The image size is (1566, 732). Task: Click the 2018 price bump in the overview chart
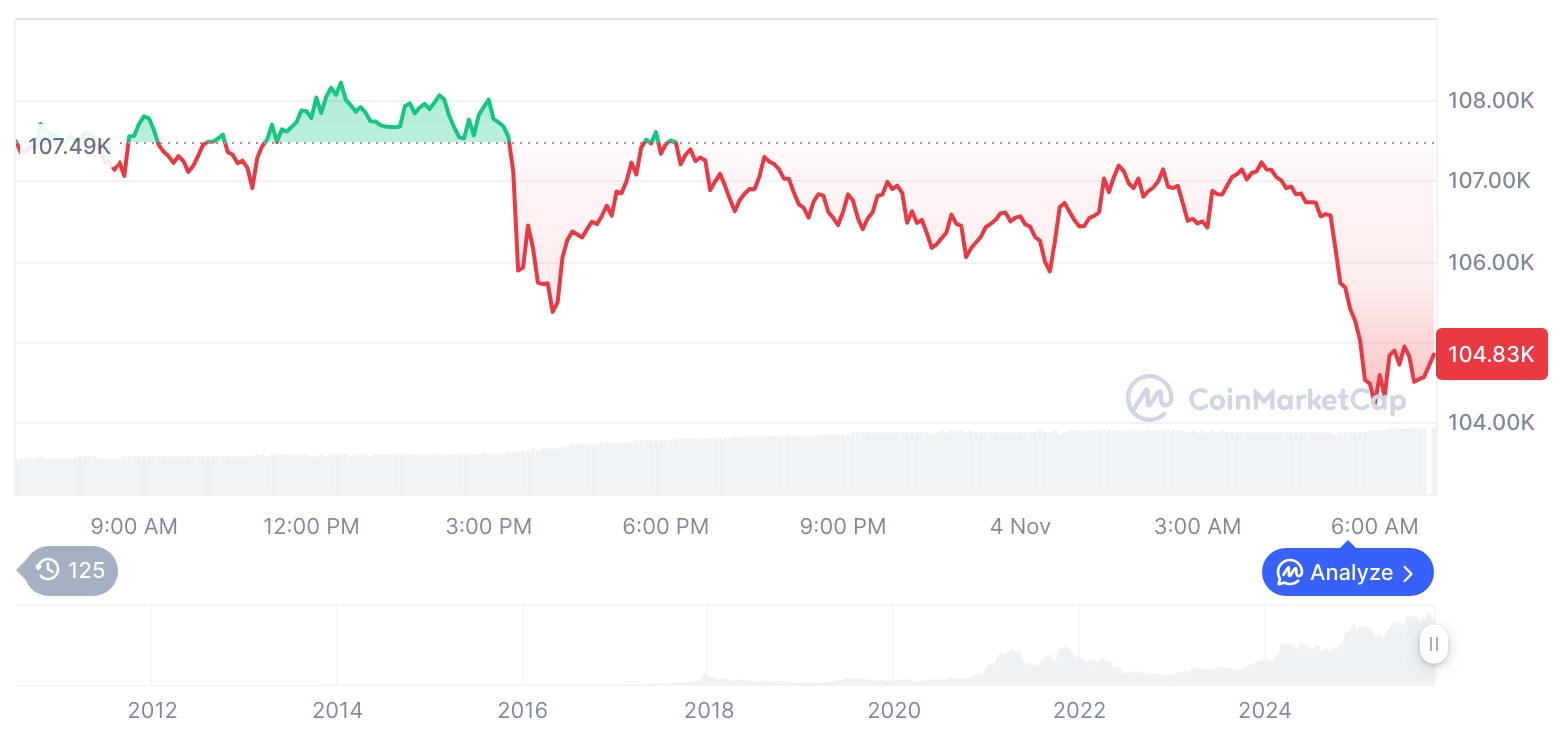coord(707,673)
